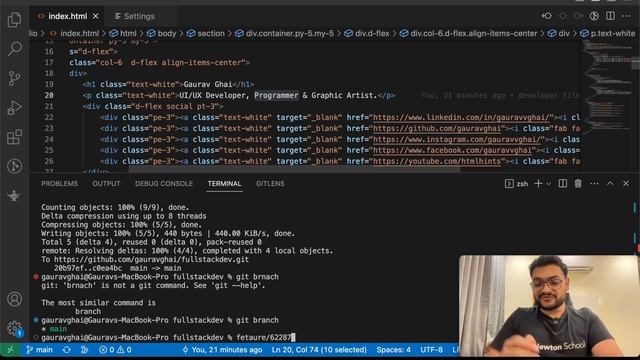
Task: Toggle GitLens file annotations icon
Action: coord(594,16)
